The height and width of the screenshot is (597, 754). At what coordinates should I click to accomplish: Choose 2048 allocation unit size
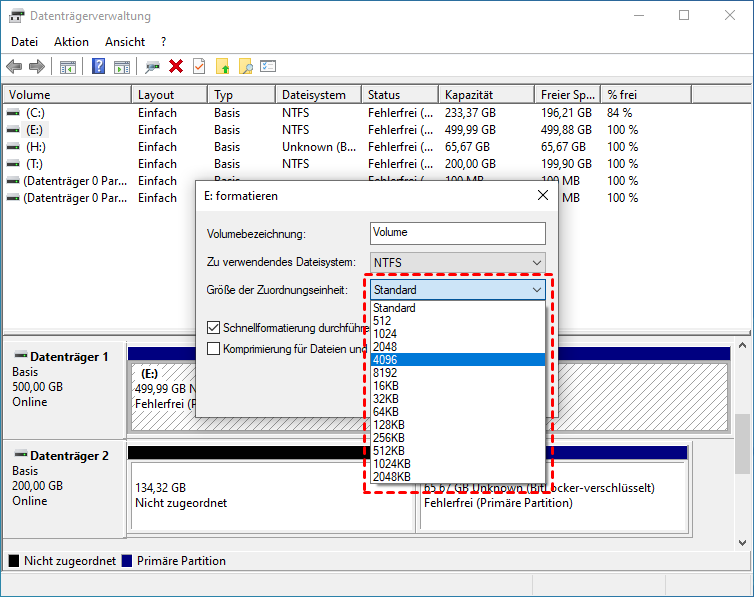(458, 347)
